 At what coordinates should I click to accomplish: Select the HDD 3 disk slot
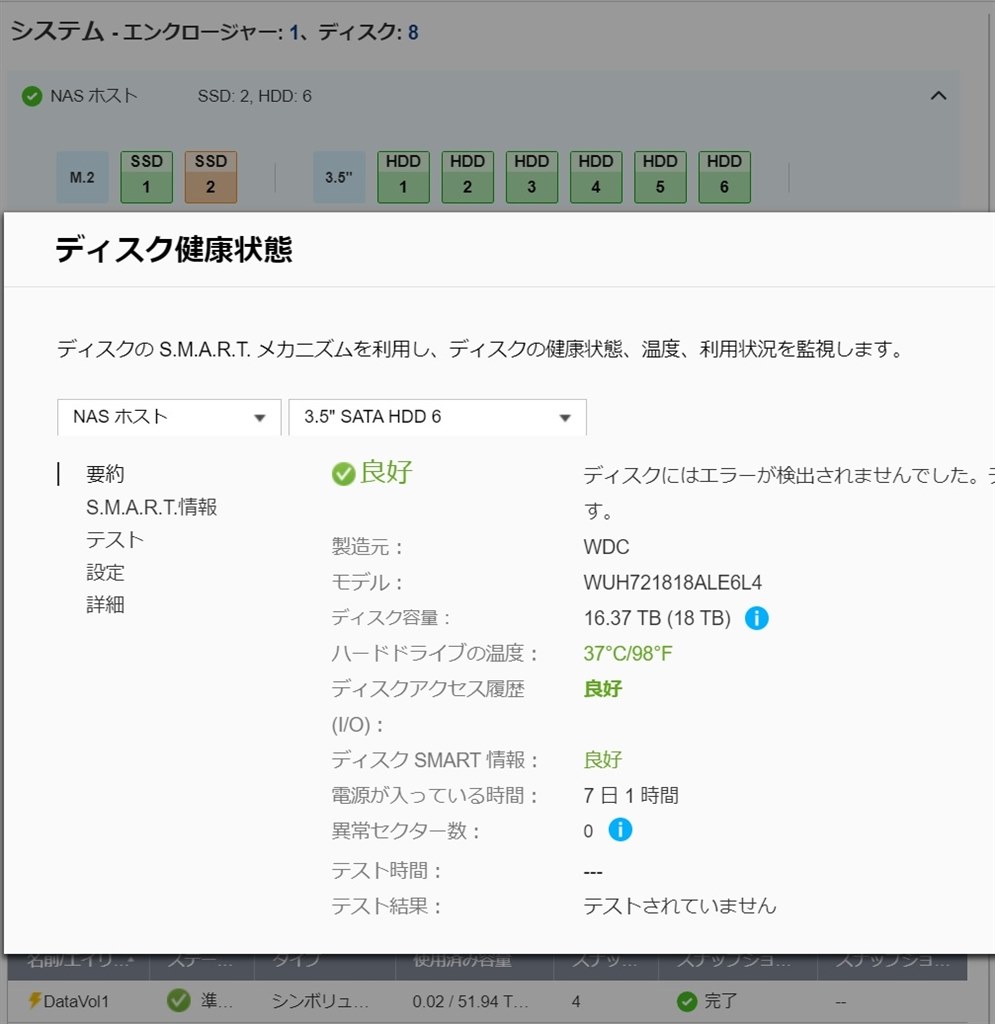point(531,176)
